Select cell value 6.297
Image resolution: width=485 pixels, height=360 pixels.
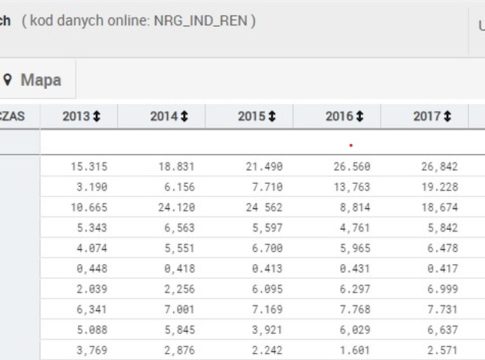tap(355, 289)
